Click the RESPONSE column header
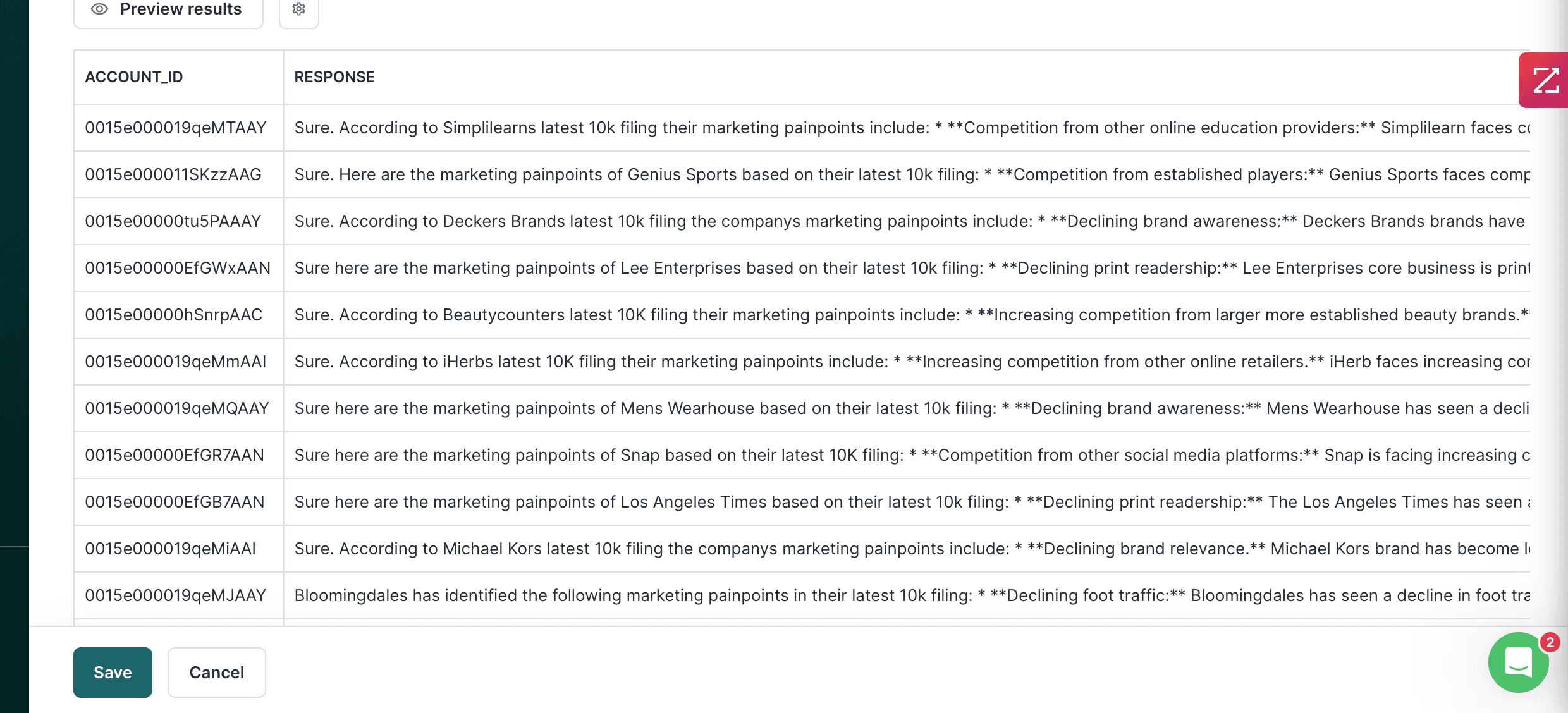The height and width of the screenshot is (713, 1568). (x=334, y=77)
